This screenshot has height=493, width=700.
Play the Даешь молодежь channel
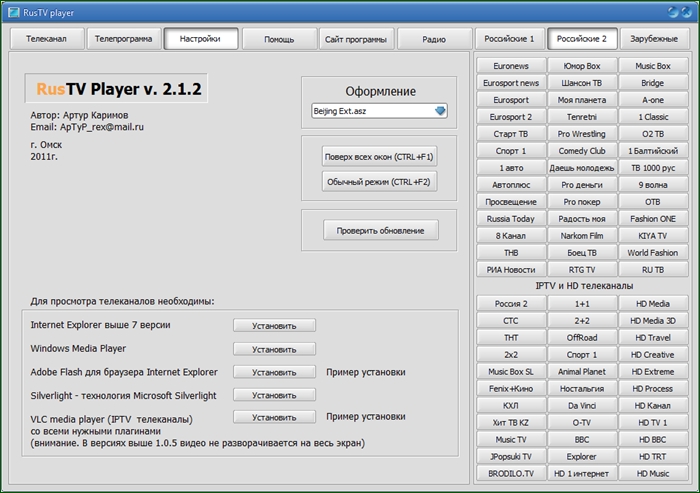coord(582,167)
